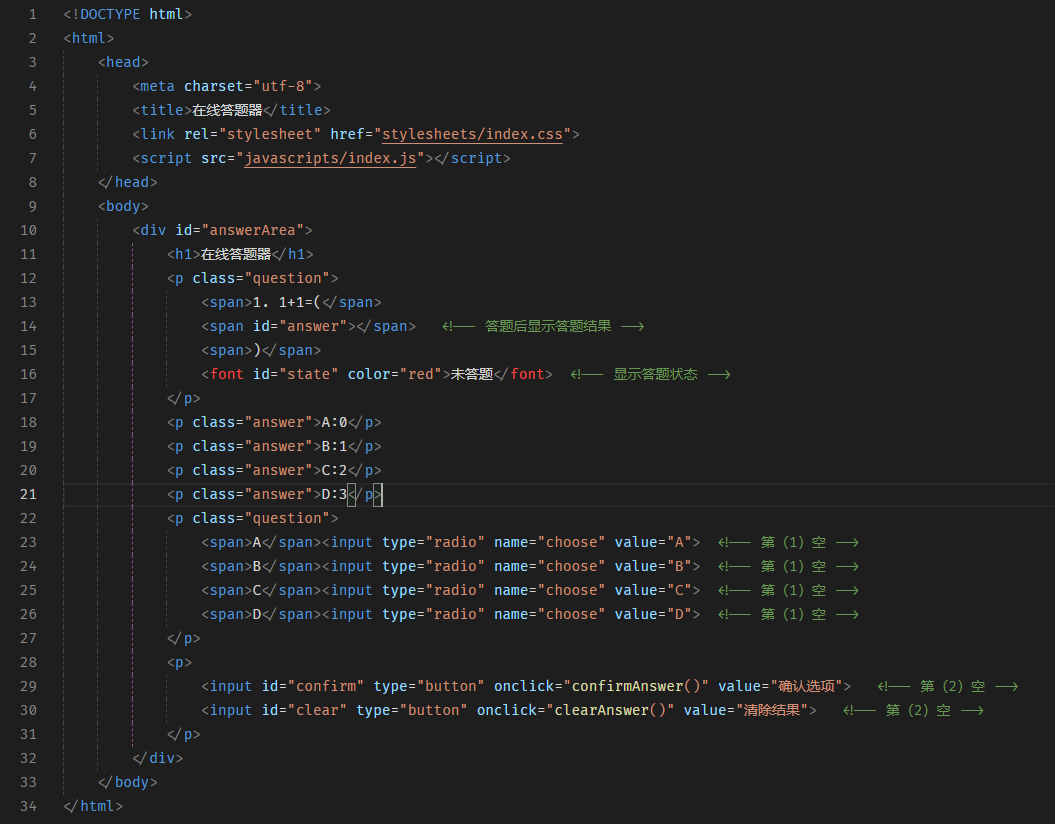This screenshot has width=1055, height=824.
Task: Click the closing </head> tag
Action: coord(127,182)
